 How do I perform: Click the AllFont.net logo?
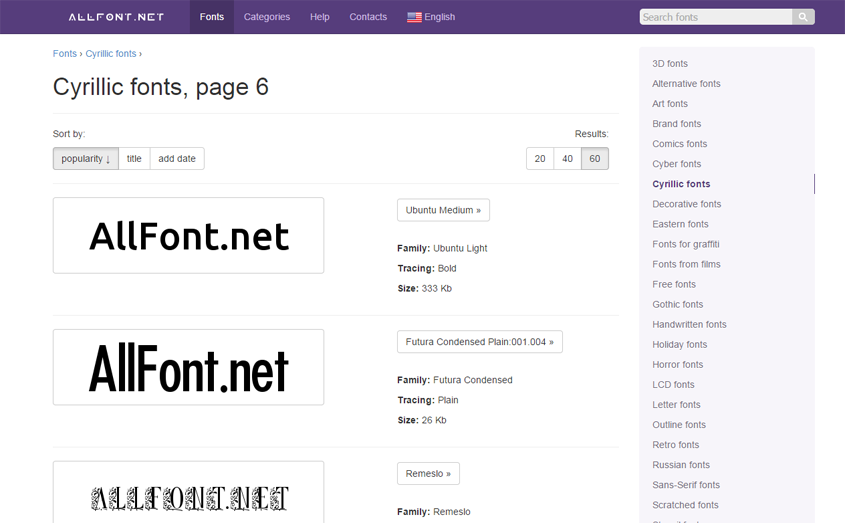coord(116,17)
